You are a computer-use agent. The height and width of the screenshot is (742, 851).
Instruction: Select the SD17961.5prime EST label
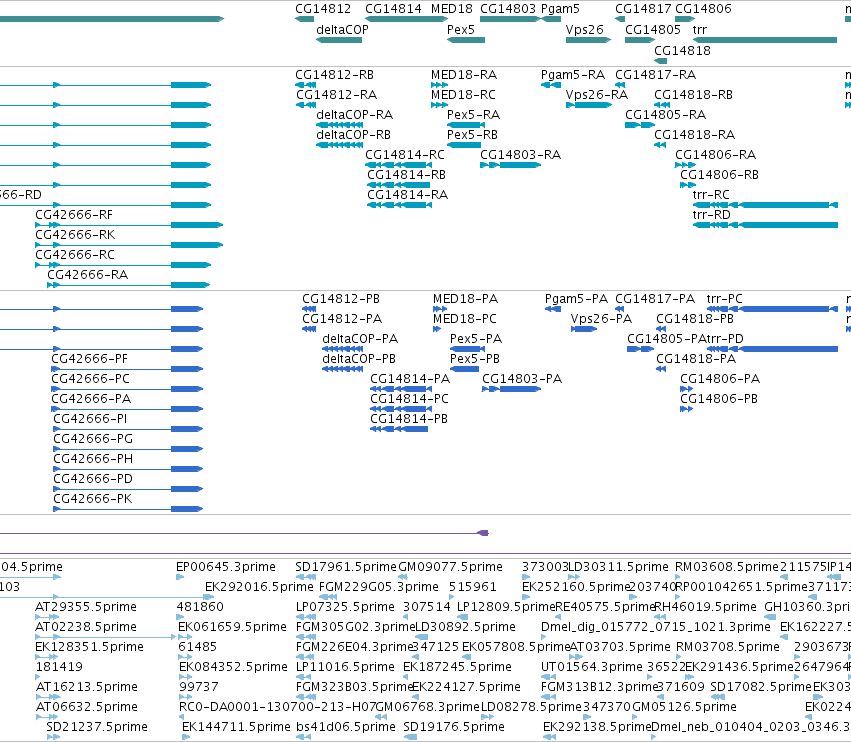click(346, 567)
